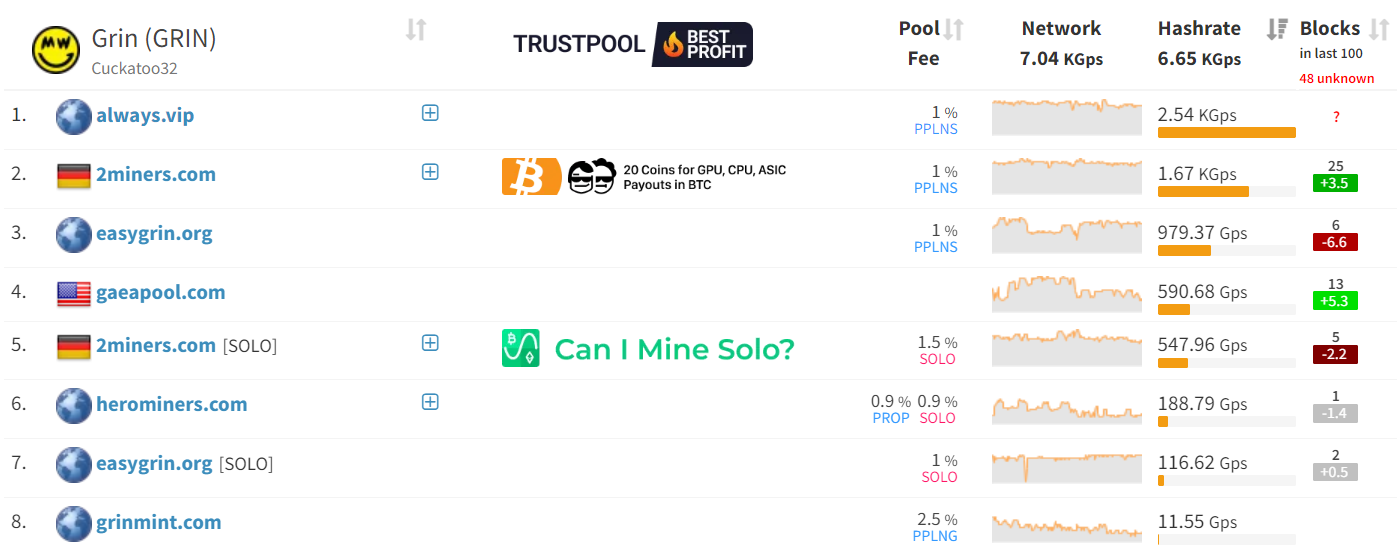Screen dimensions: 1397x558
Task: Click the green +3.5 blocks badge
Action: (1336, 183)
